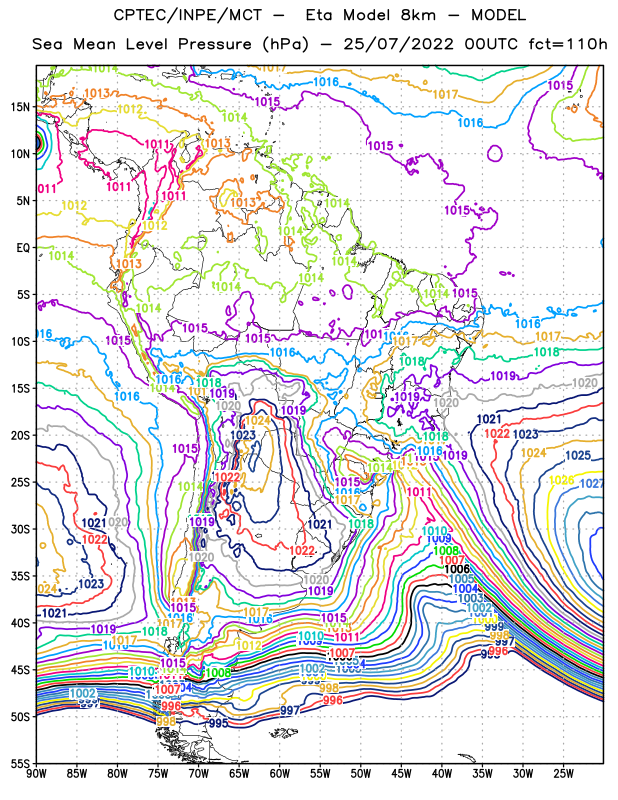Click the gray 1020 label near 15S east
The height and width of the screenshot is (800, 618).
[585, 383]
